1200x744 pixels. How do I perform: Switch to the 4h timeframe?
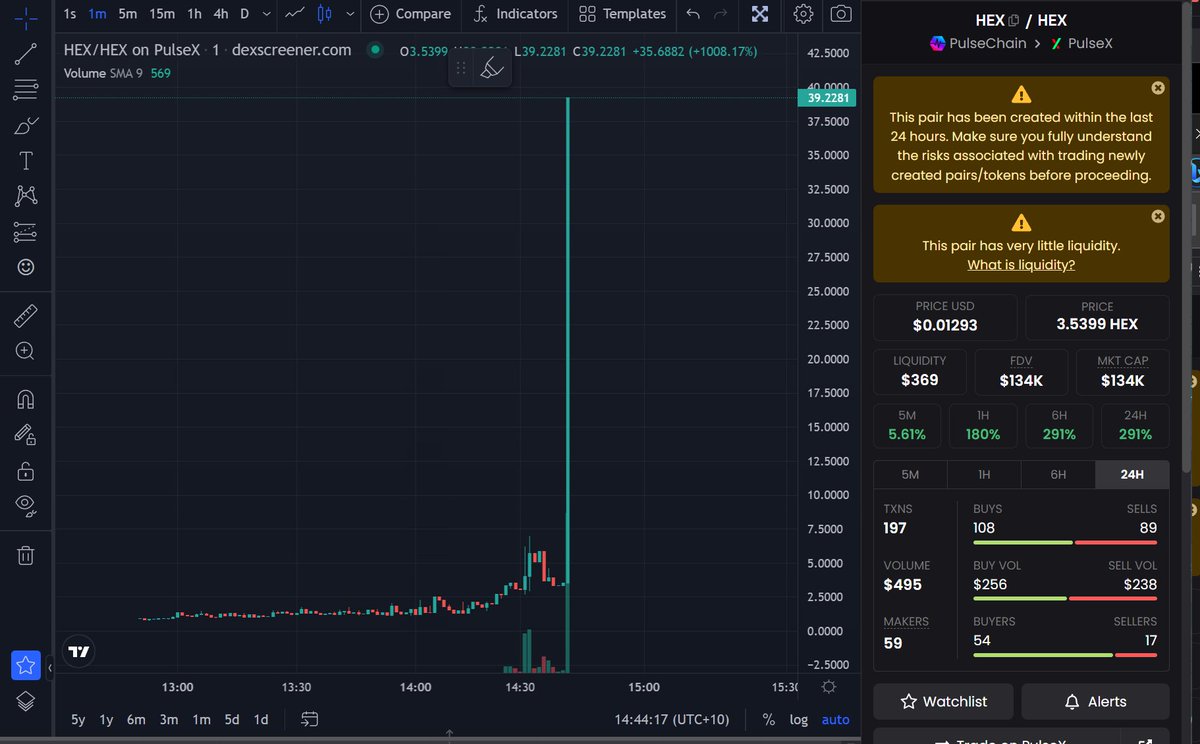220,14
